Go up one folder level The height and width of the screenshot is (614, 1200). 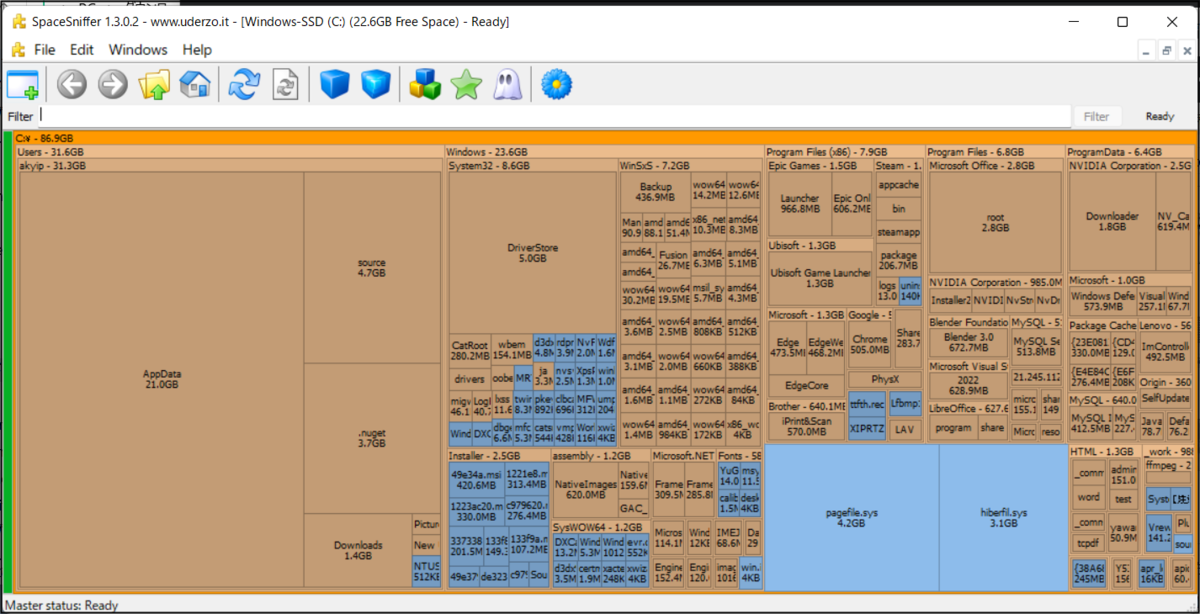(x=154, y=85)
